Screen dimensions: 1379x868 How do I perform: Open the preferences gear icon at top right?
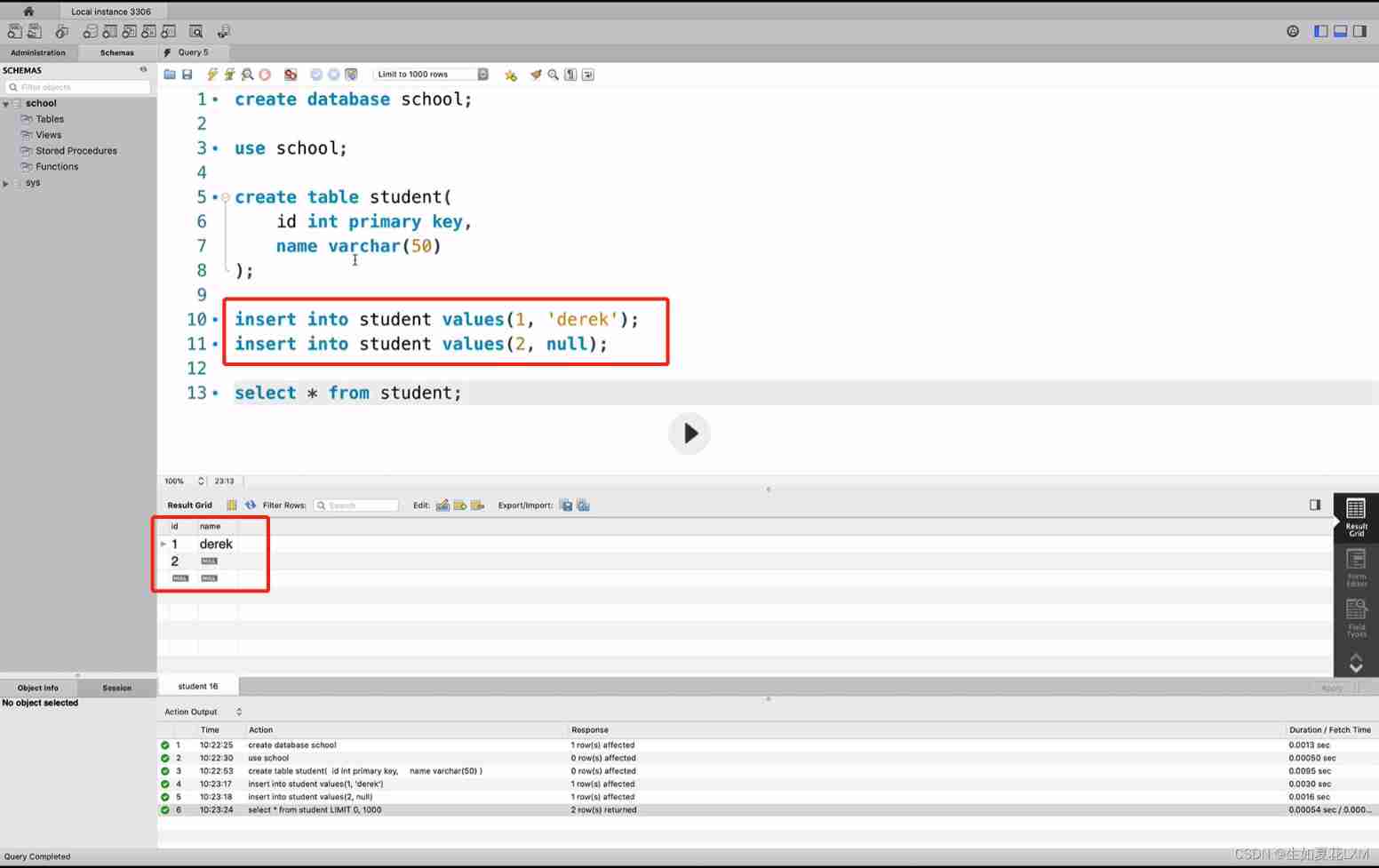[x=1293, y=31]
